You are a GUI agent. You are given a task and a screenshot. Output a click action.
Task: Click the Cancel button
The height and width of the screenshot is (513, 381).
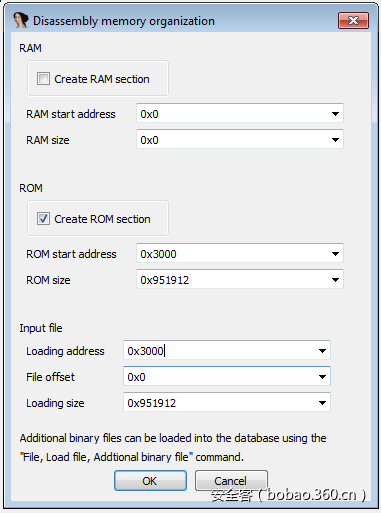[x=231, y=481]
